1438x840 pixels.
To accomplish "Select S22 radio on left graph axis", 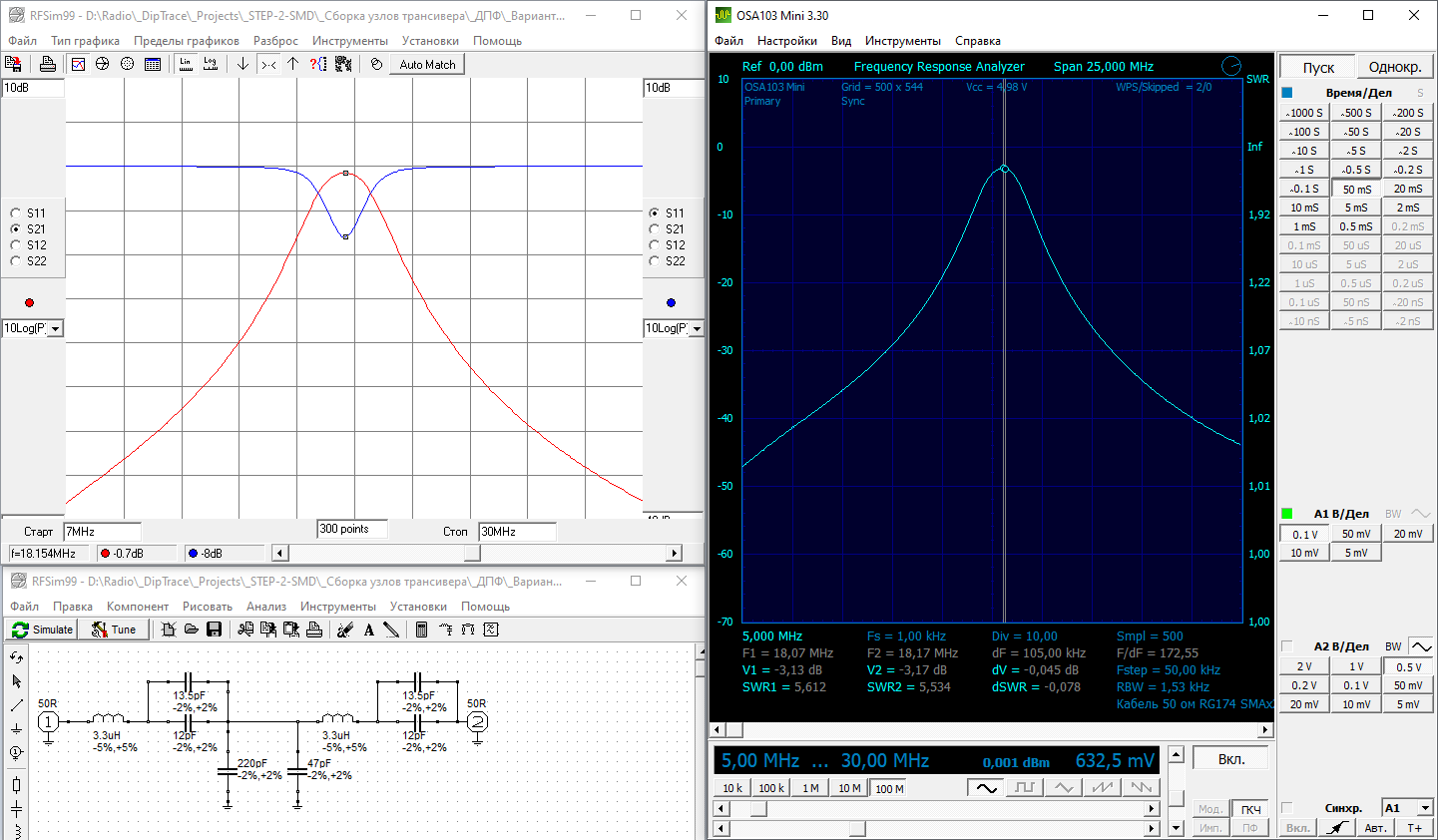I will pos(15,260).
